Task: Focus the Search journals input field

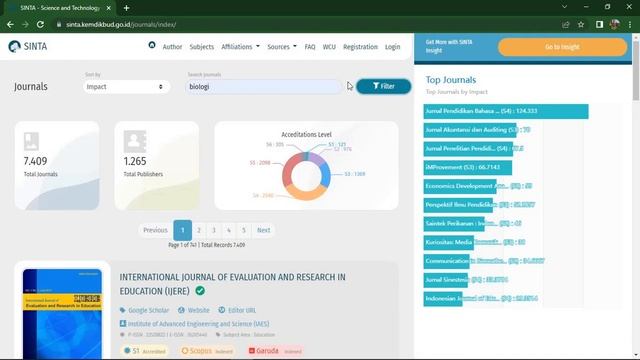Action: [x=263, y=87]
